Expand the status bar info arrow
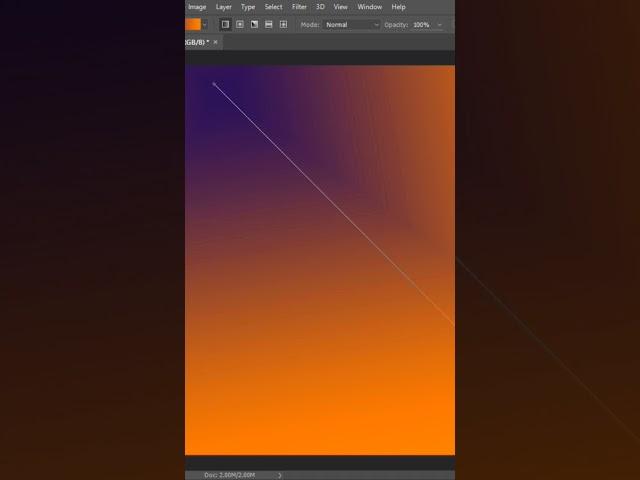 point(280,475)
